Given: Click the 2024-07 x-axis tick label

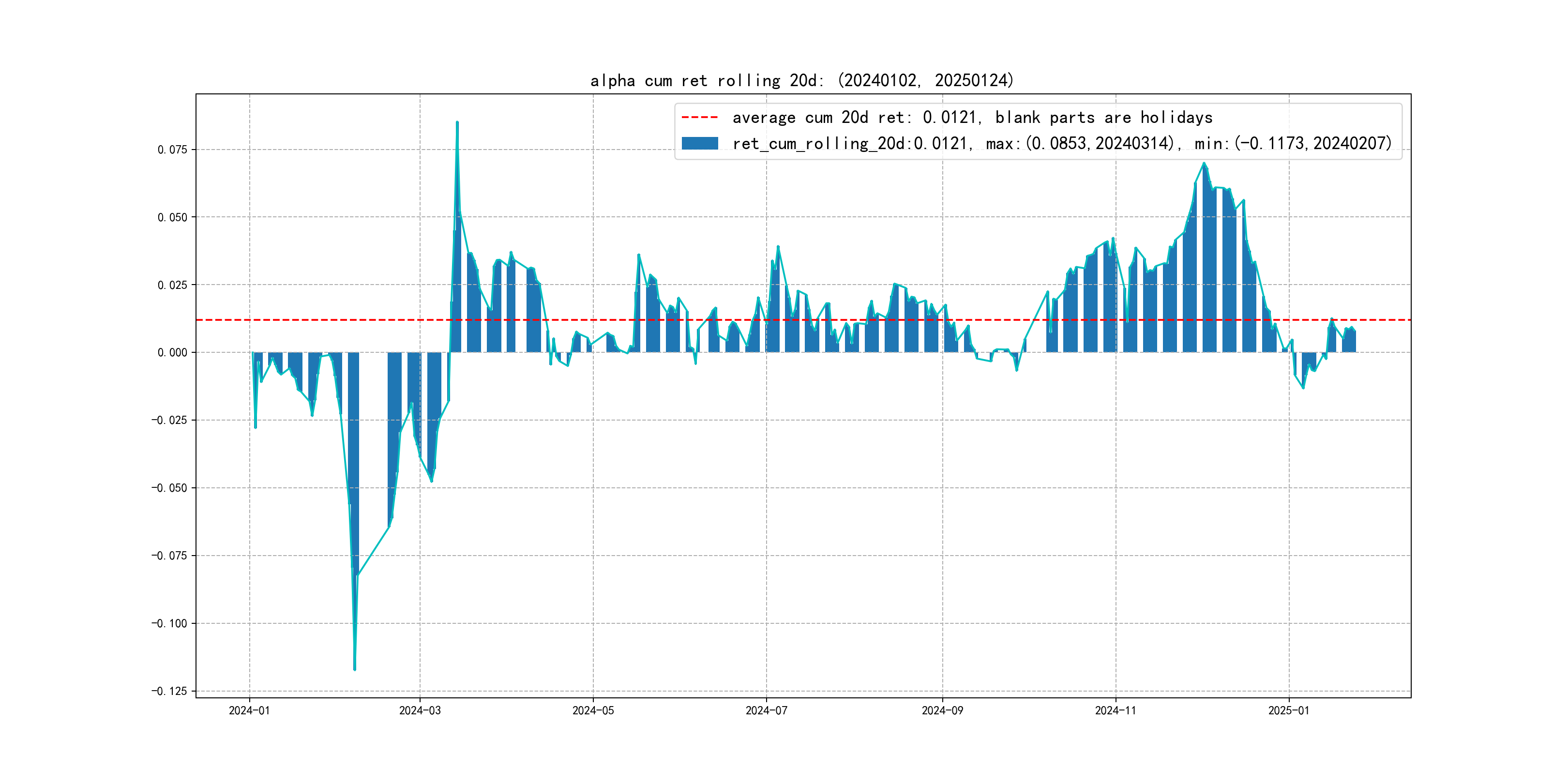Looking at the screenshot, I should [x=767, y=710].
